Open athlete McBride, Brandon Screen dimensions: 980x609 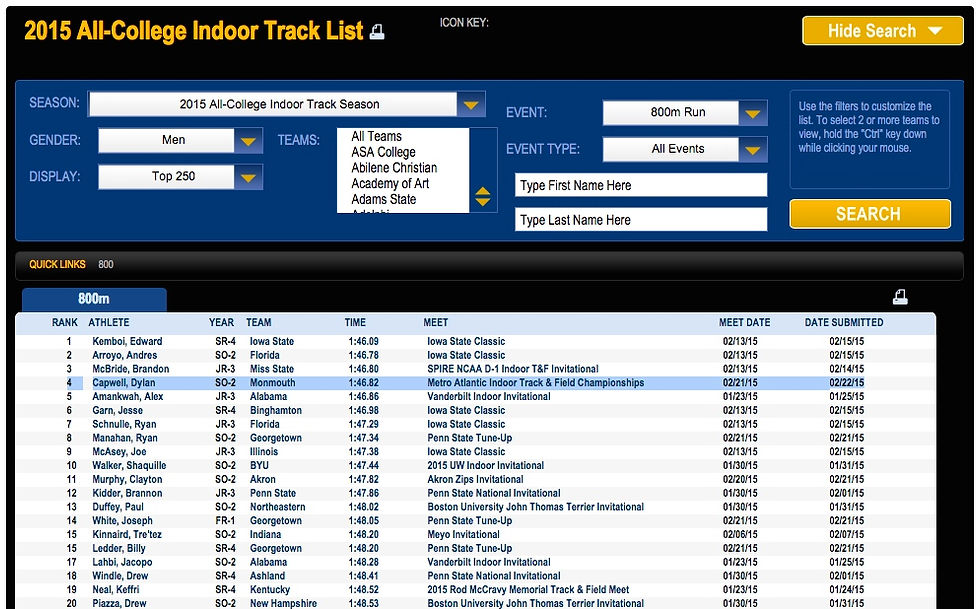click(x=131, y=369)
